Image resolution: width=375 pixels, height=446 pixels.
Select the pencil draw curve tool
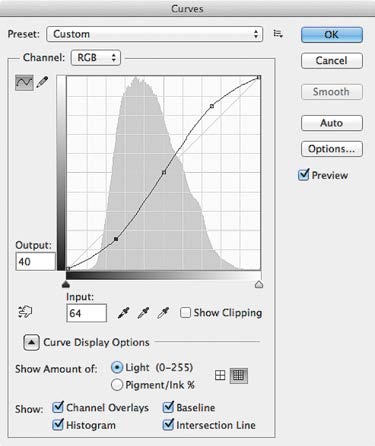coord(42,82)
